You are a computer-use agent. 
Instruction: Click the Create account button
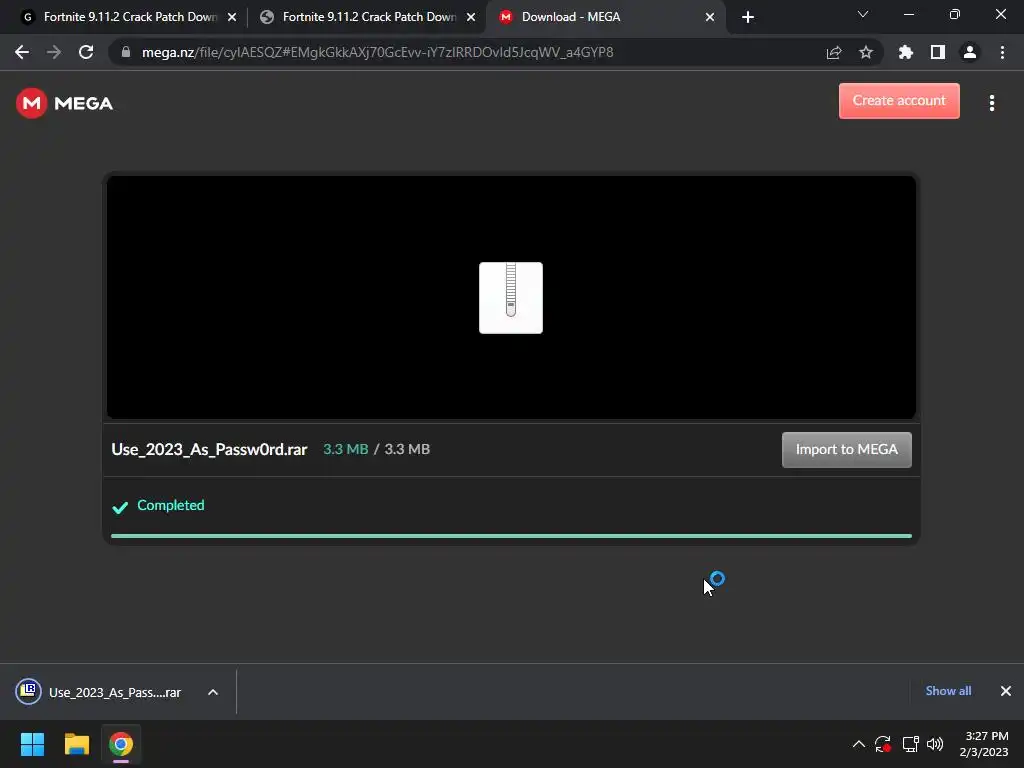tap(899, 101)
